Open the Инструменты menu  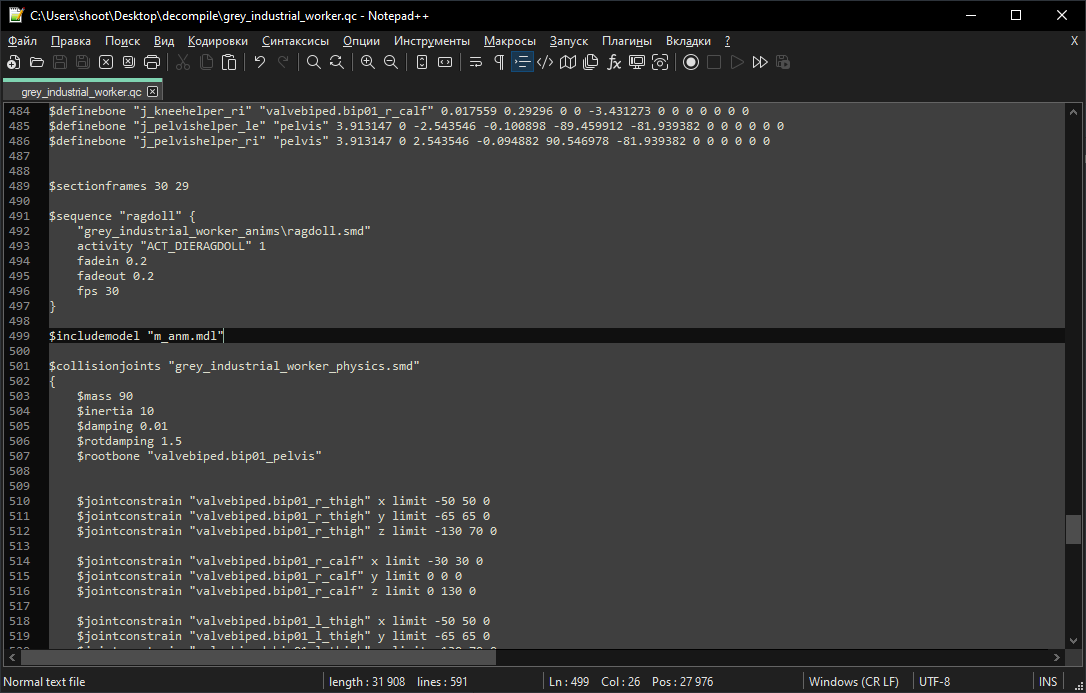431,42
